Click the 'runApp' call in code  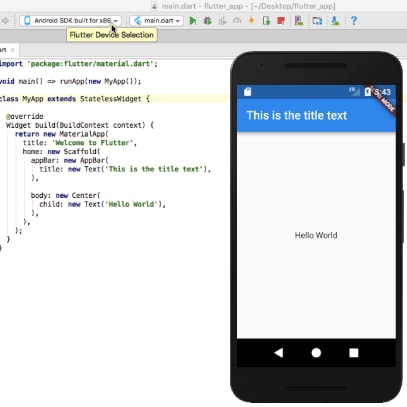[72, 81]
